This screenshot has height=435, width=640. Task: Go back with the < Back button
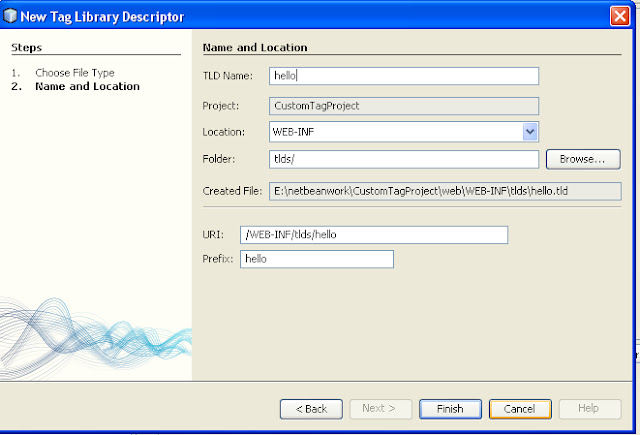click(x=311, y=409)
